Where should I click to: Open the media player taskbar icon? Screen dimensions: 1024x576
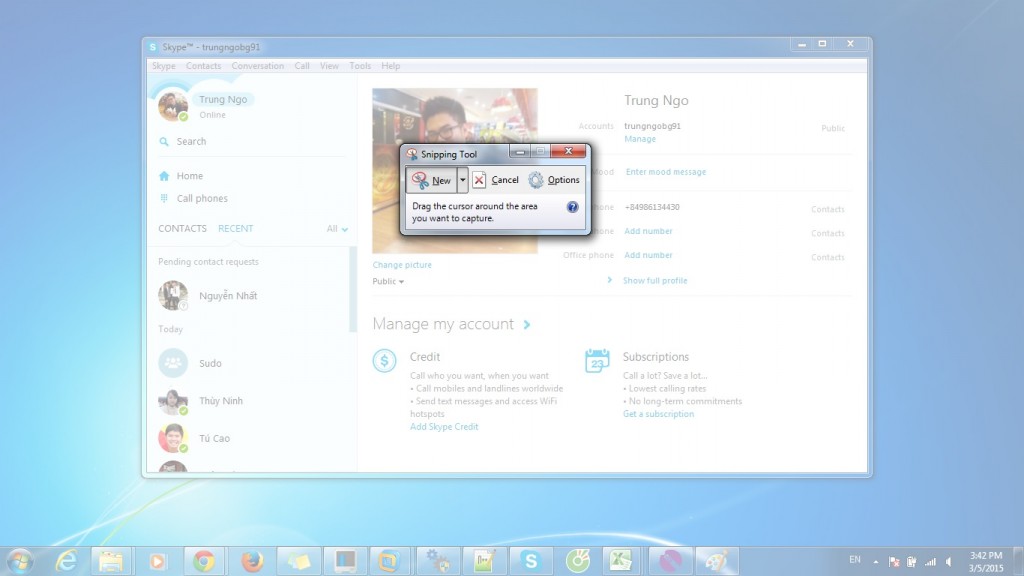pos(157,561)
